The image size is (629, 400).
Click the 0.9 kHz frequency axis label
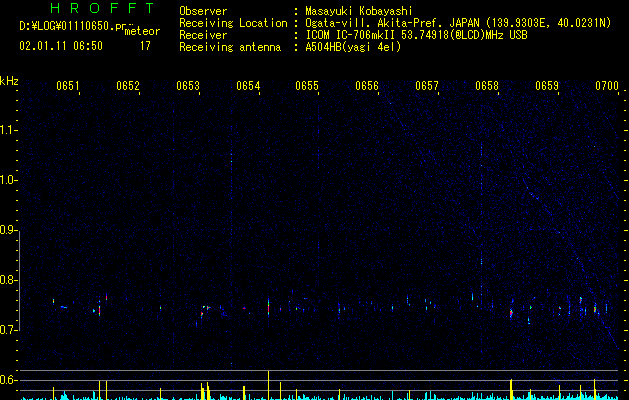[x=7, y=230]
